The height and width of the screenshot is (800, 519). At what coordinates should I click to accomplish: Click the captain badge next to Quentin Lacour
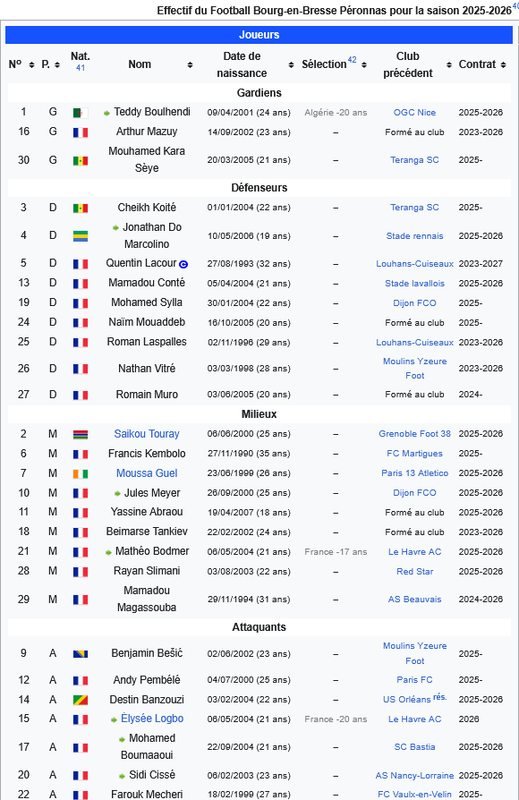pyautogui.click(x=183, y=264)
